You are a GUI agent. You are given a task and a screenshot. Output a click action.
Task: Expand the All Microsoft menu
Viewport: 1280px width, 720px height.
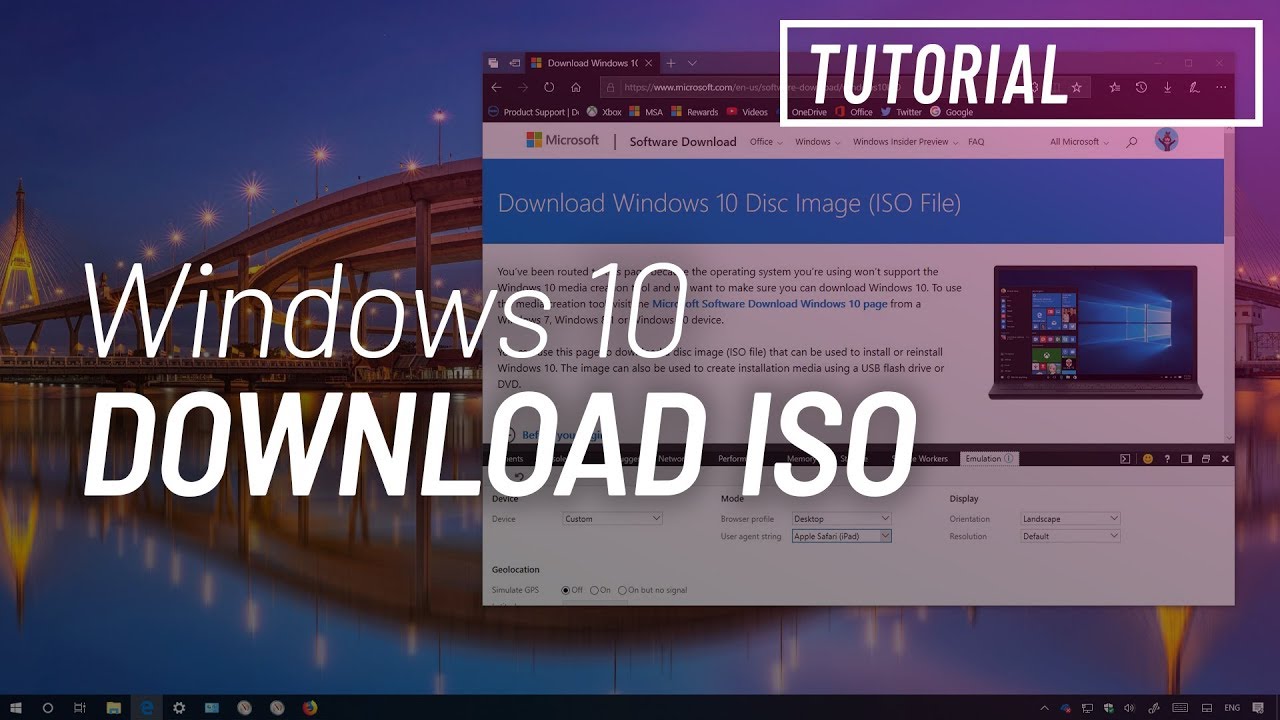click(1079, 142)
